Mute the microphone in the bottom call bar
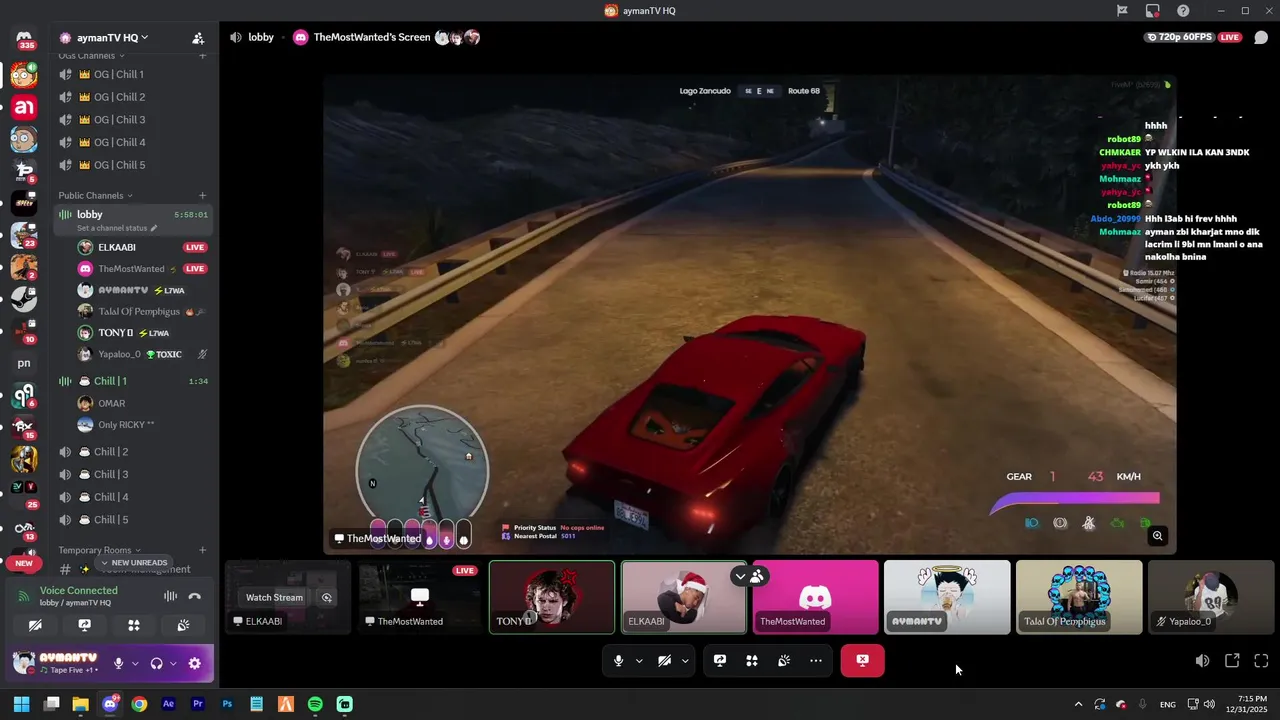This screenshot has height=720, width=1280. click(618, 661)
